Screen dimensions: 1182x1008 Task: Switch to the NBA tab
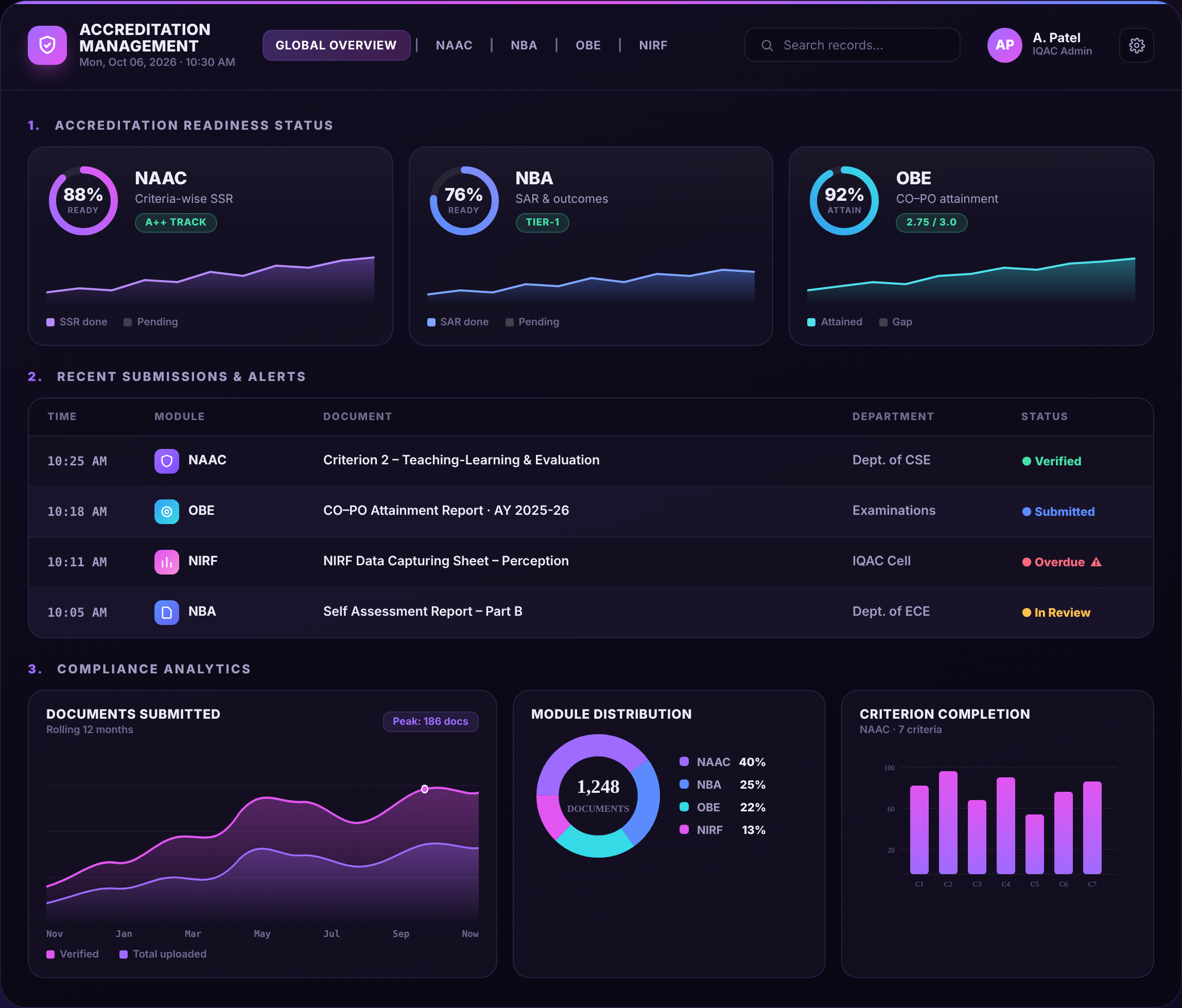(x=524, y=45)
